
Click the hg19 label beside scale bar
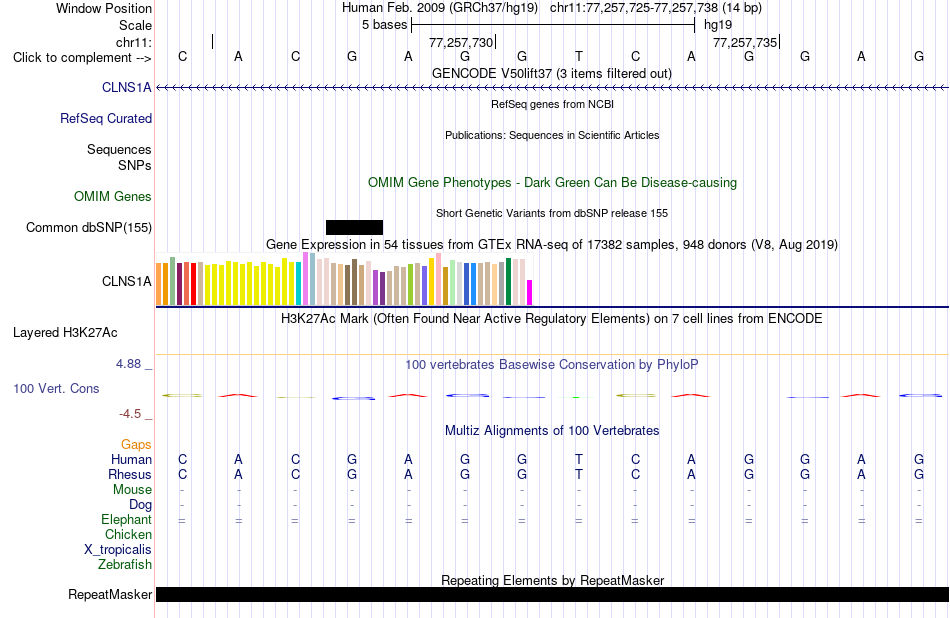[x=718, y=25]
